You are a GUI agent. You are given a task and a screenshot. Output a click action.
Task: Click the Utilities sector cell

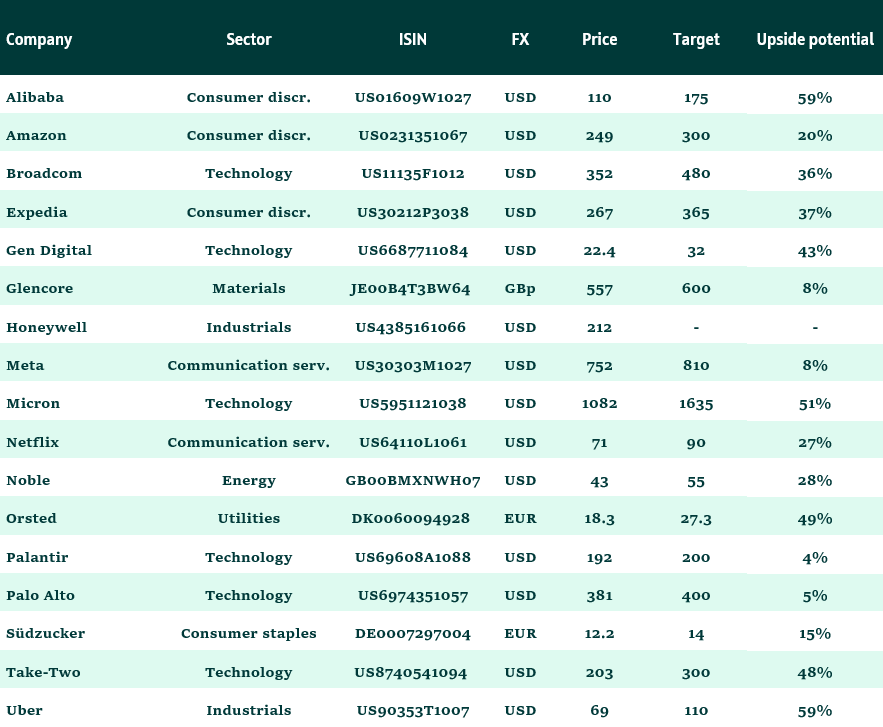point(249,518)
